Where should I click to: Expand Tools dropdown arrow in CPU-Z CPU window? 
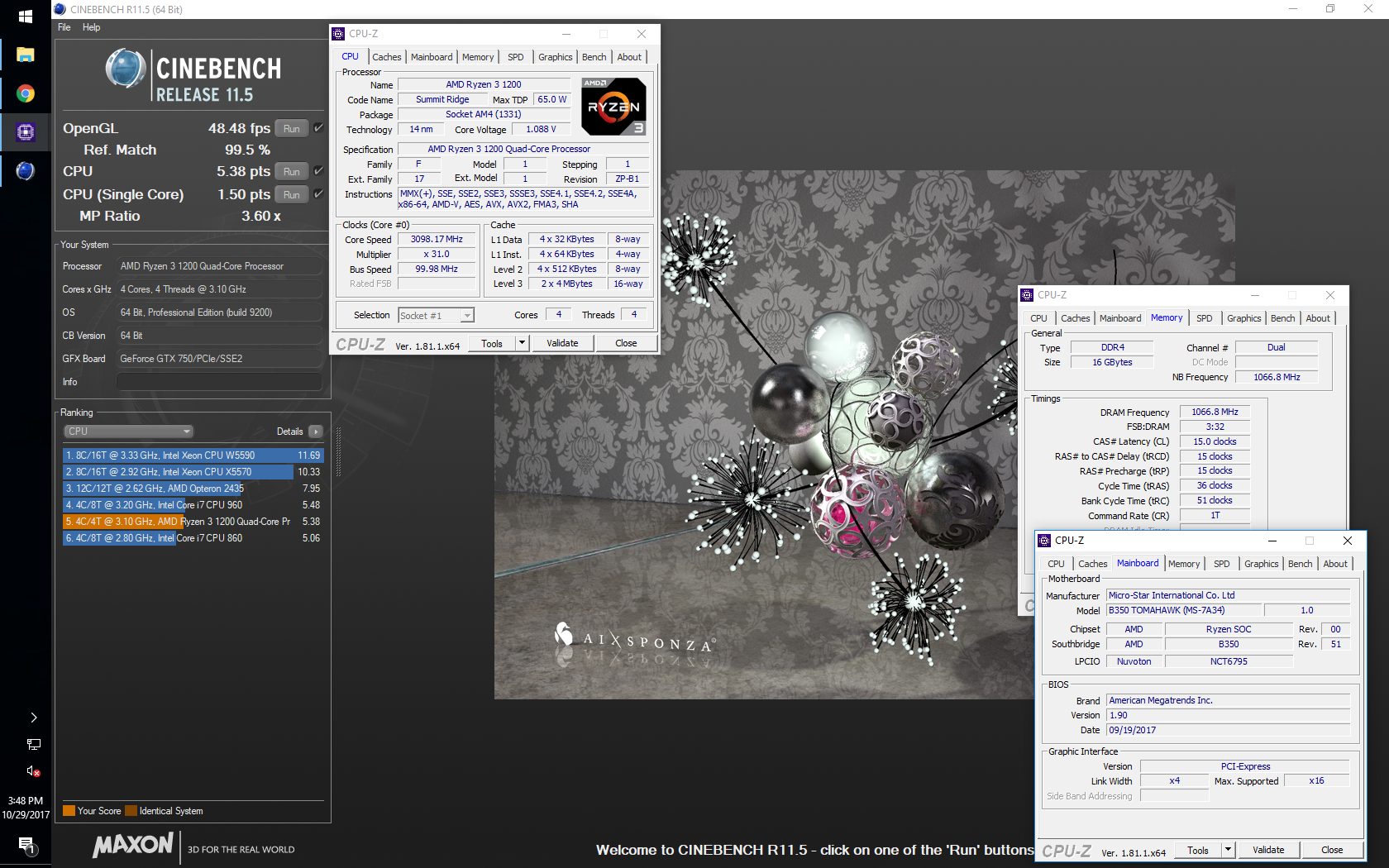tap(522, 344)
